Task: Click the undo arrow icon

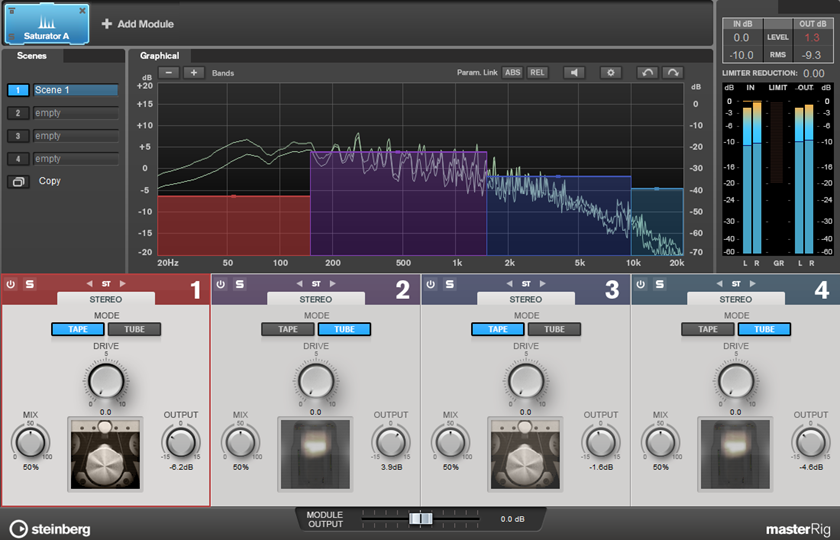Action: tap(647, 73)
